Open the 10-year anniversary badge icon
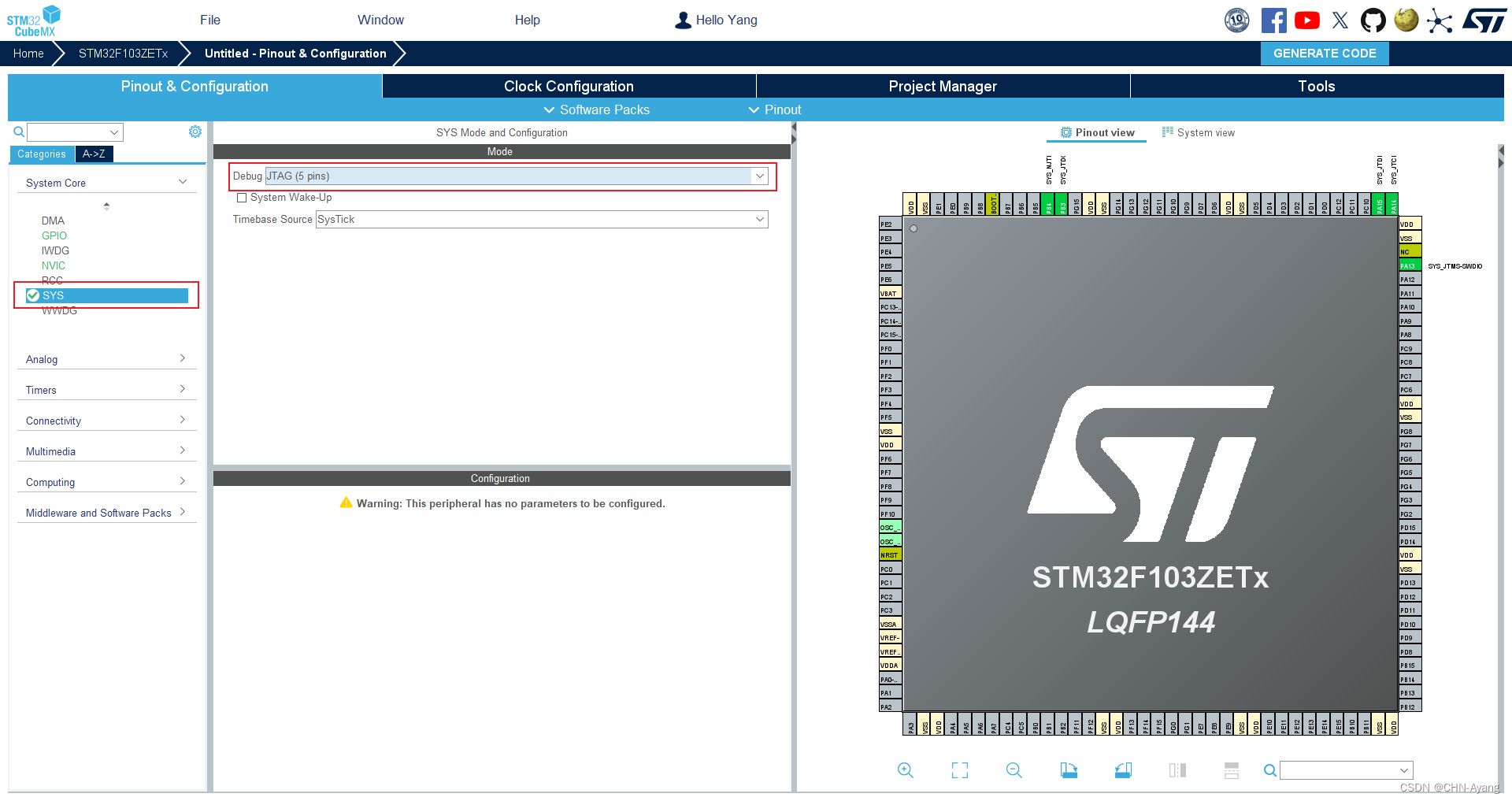The height and width of the screenshot is (801, 1512). [x=1237, y=20]
